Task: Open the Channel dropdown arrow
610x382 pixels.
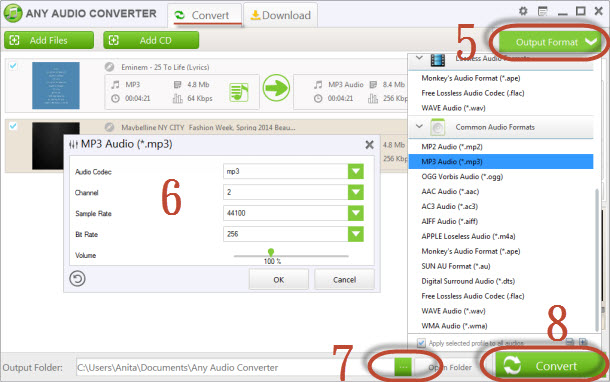Action: tap(356, 192)
